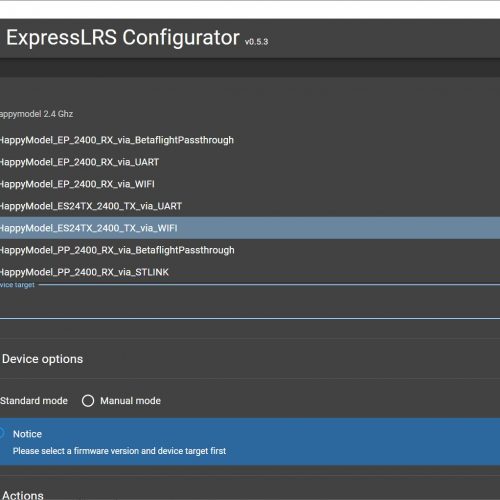This screenshot has height=500, width=500.
Task: Click the ExpressLRS Configurator title
Action: pos(123,37)
